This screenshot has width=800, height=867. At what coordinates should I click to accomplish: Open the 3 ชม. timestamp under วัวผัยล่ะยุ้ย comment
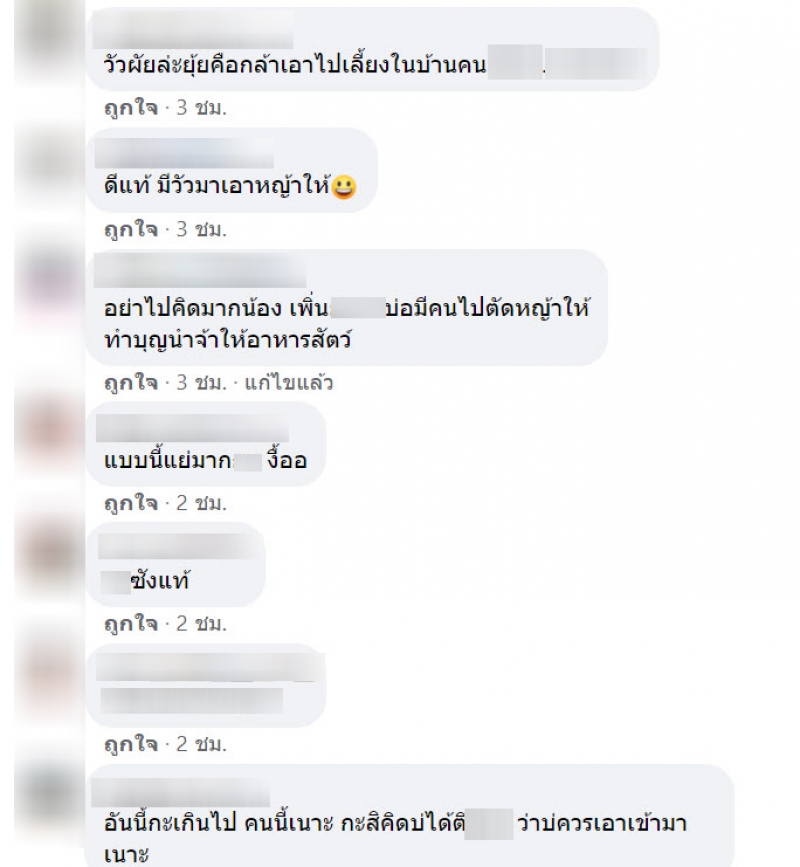pos(201,107)
